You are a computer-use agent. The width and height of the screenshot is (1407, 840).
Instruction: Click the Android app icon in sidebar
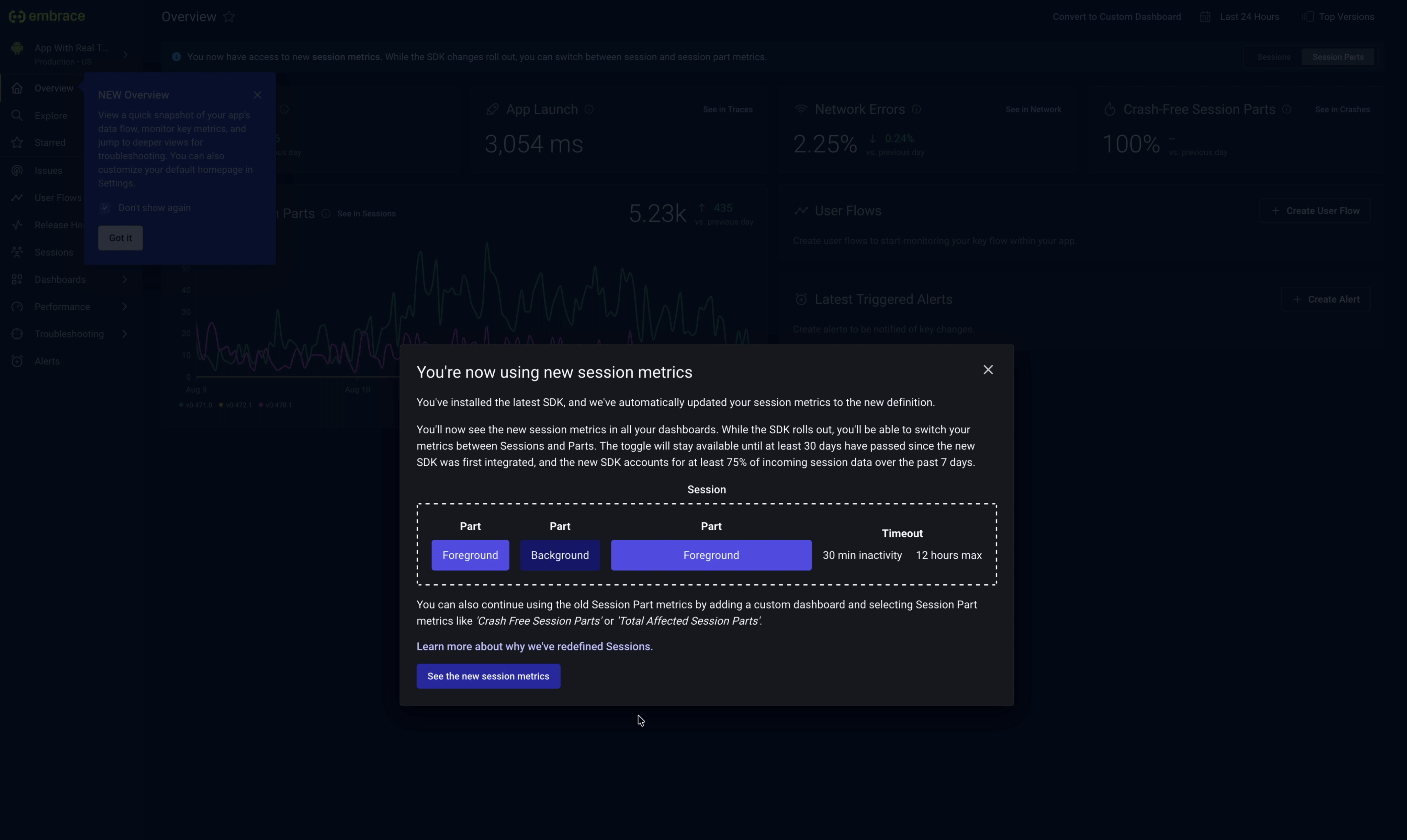coord(17,49)
